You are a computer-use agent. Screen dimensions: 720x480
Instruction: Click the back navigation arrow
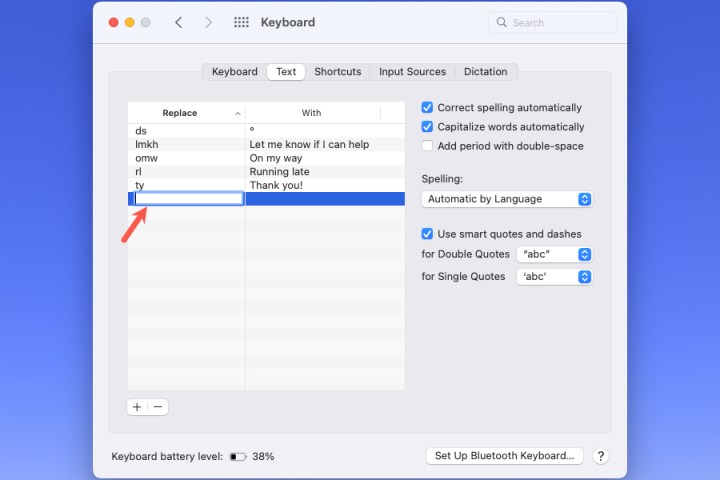(178, 22)
